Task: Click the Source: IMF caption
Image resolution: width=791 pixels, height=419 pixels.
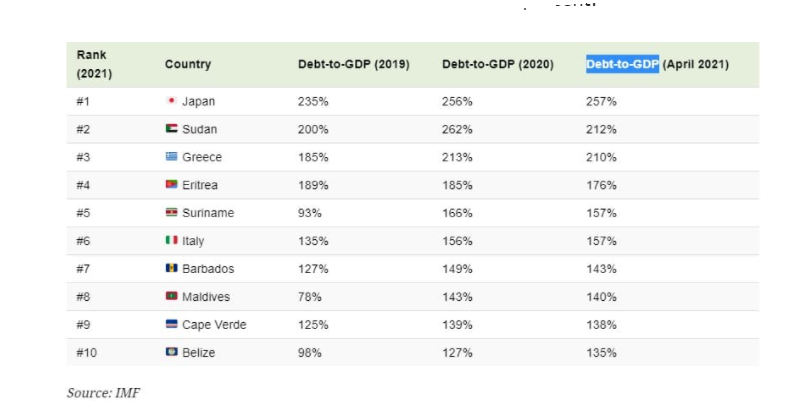Action: point(104,393)
